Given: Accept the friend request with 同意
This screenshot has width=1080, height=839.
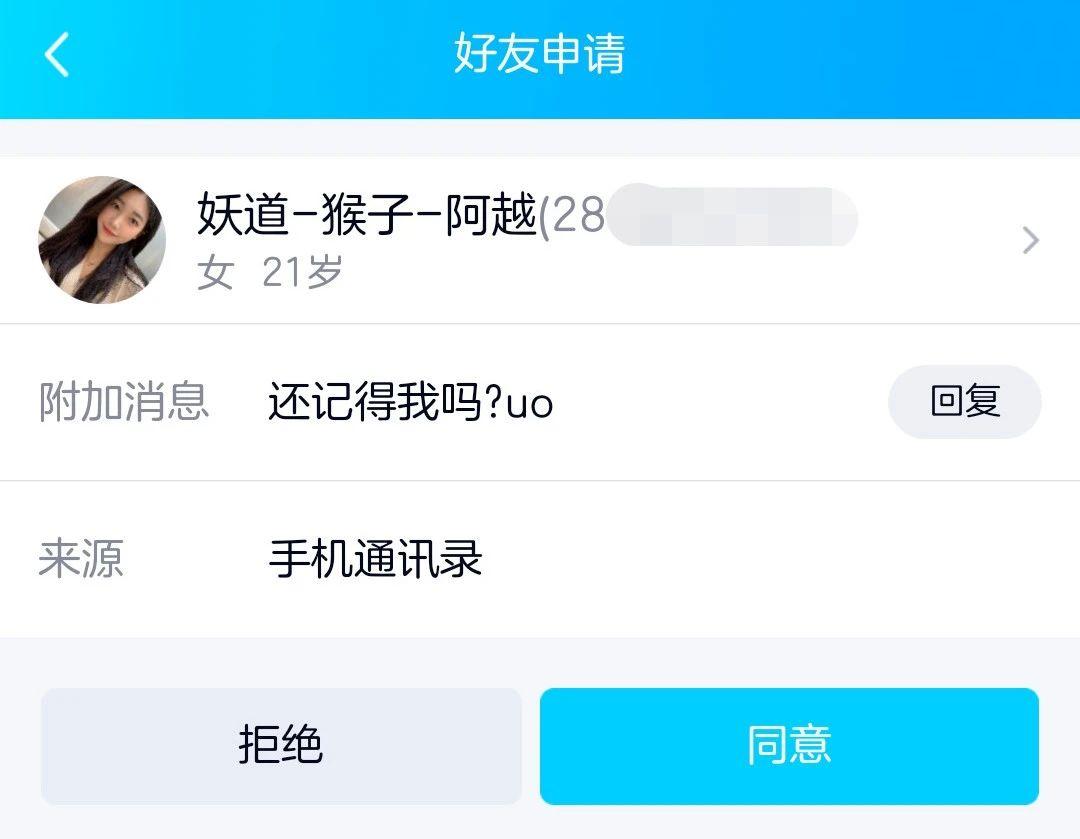Looking at the screenshot, I should point(789,745).
